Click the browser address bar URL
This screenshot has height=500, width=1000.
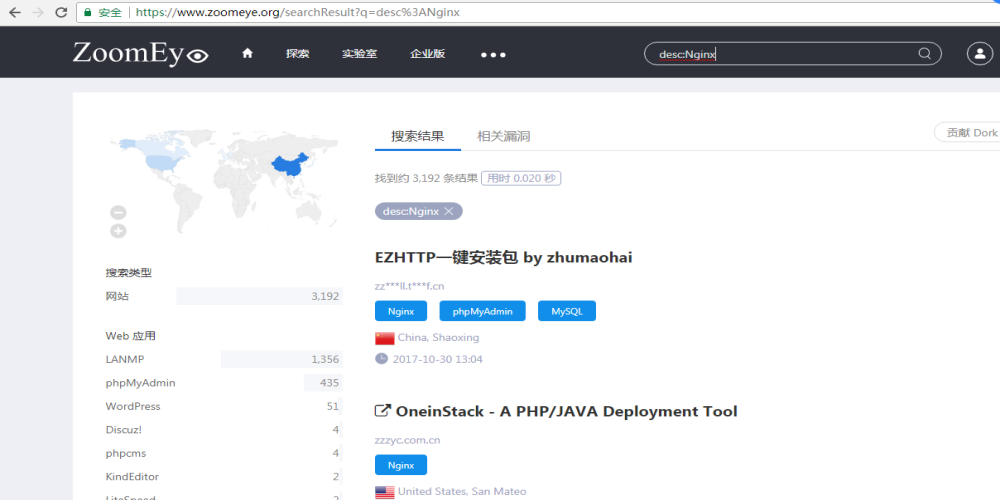[297, 12]
